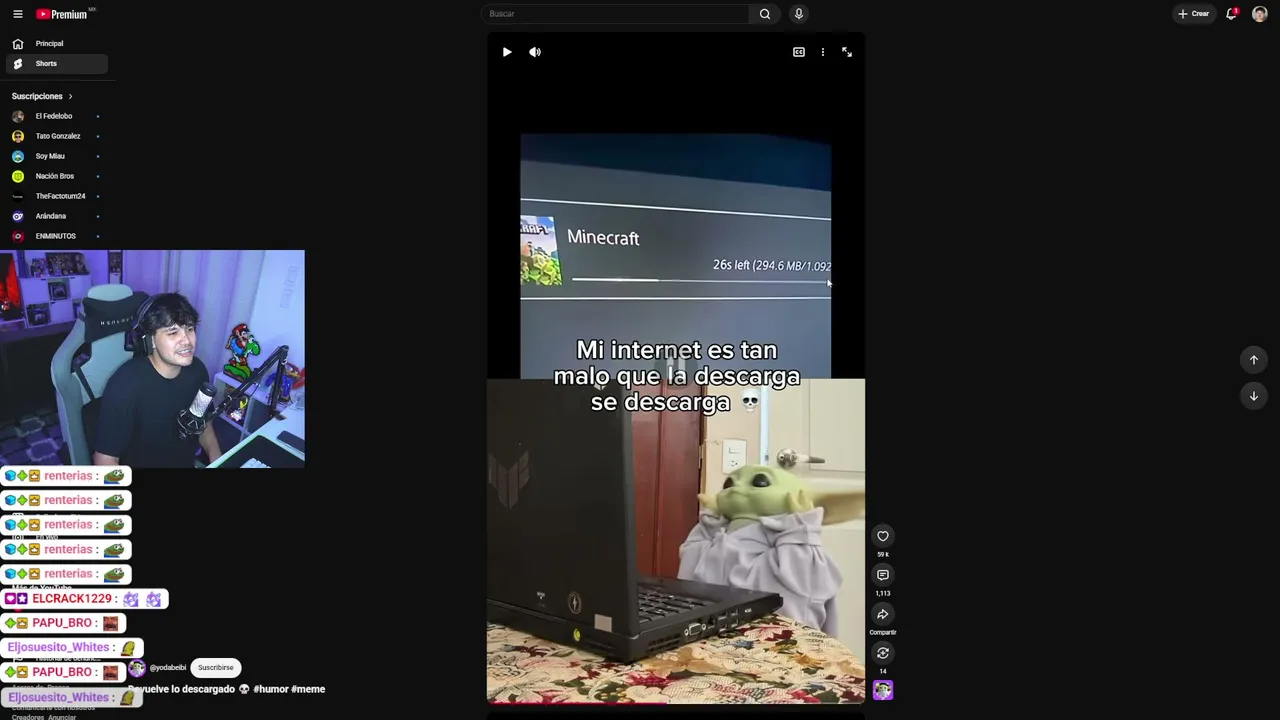This screenshot has width=1280, height=720.
Task: Share the Short via Compartir
Action: pyautogui.click(x=883, y=614)
